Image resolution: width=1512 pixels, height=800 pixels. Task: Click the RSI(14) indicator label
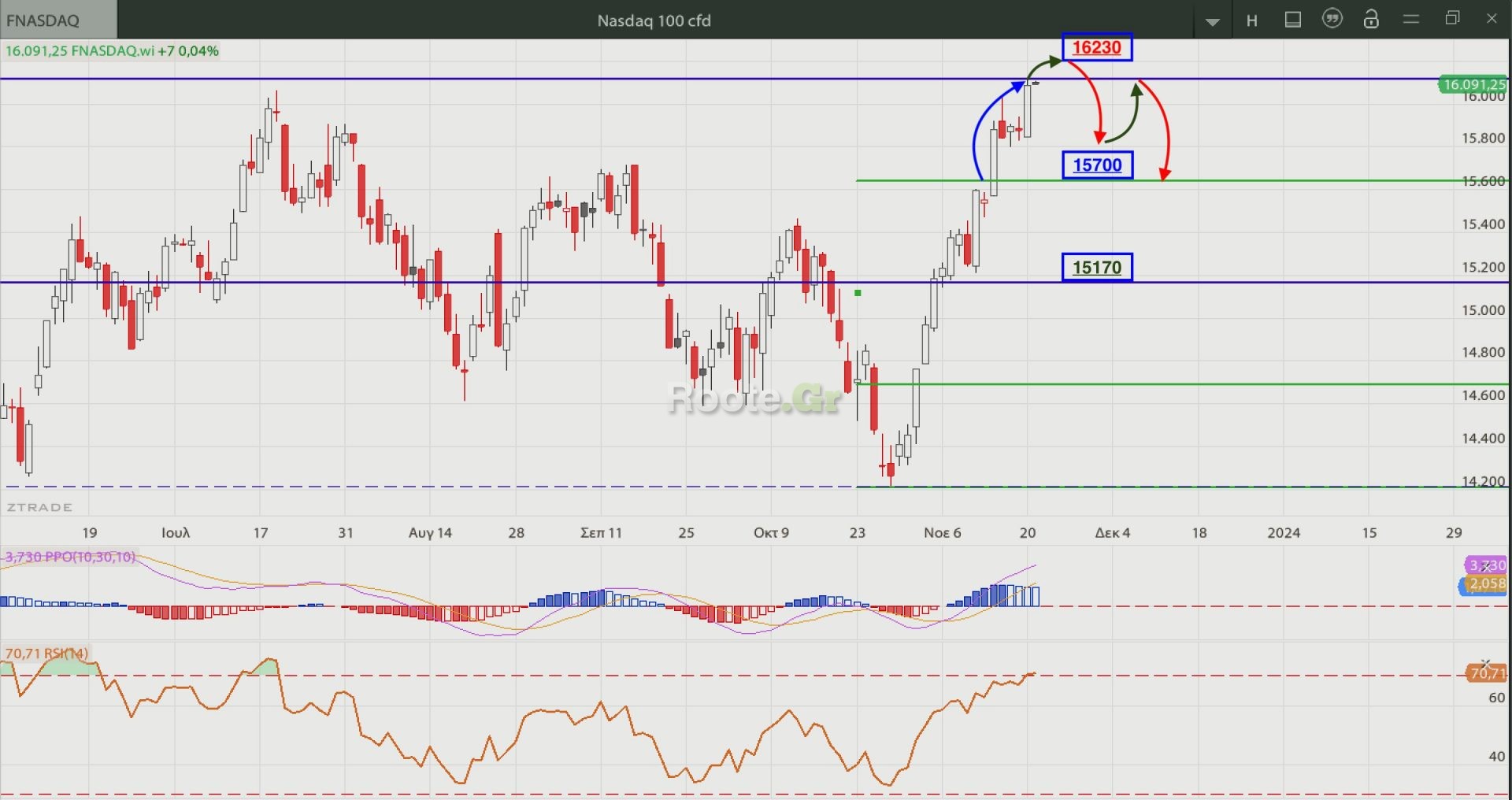pos(47,654)
